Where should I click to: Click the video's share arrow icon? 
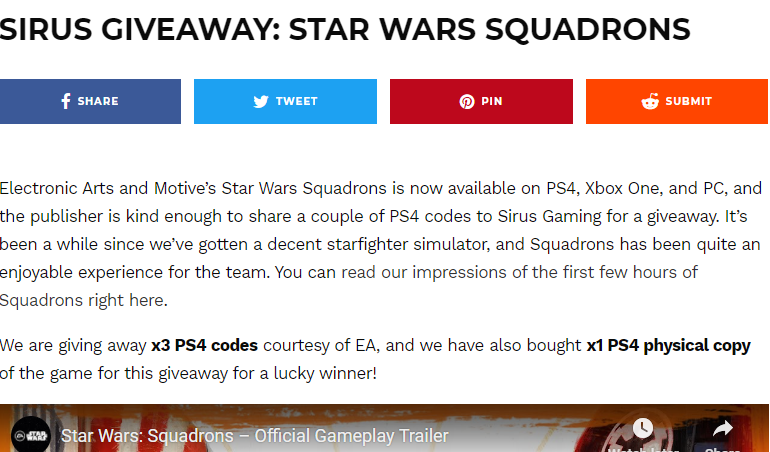click(722, 428)
